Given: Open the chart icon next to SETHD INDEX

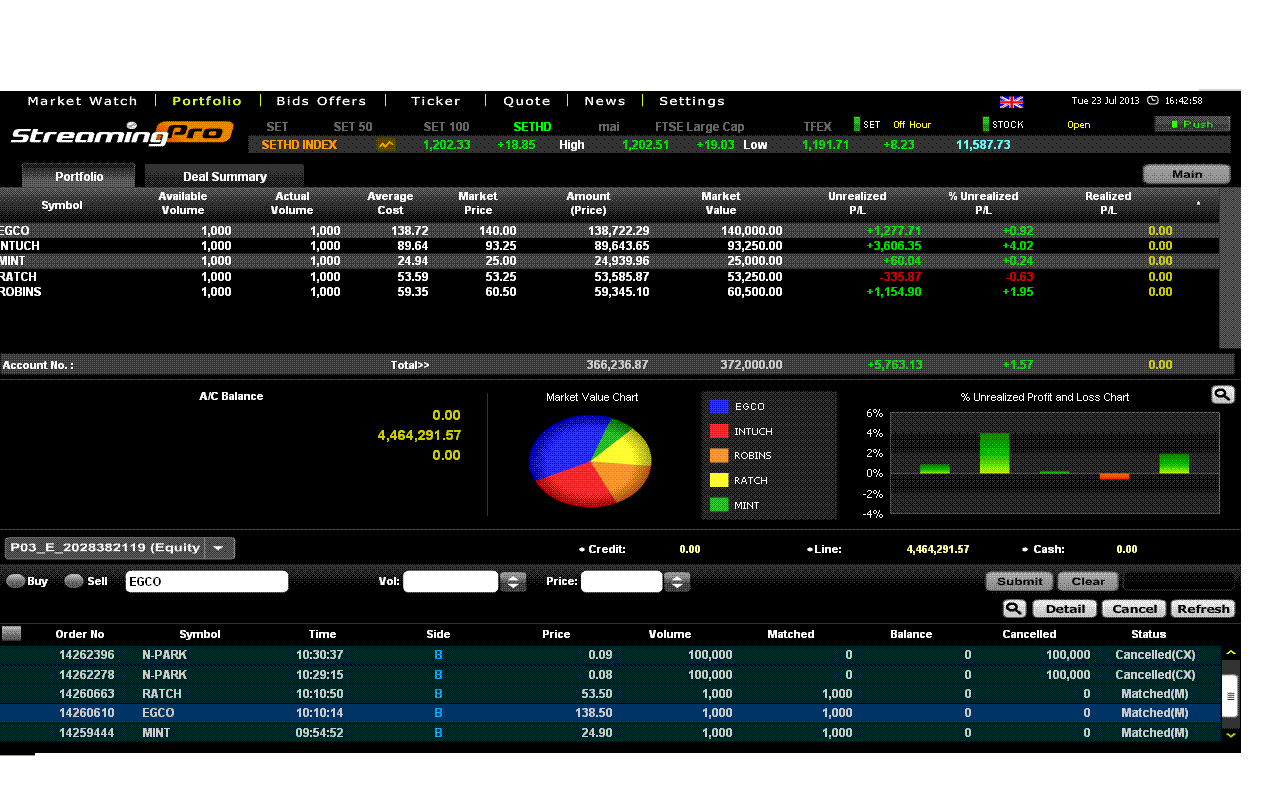Looking at the screenshot, I should point(386,145).
